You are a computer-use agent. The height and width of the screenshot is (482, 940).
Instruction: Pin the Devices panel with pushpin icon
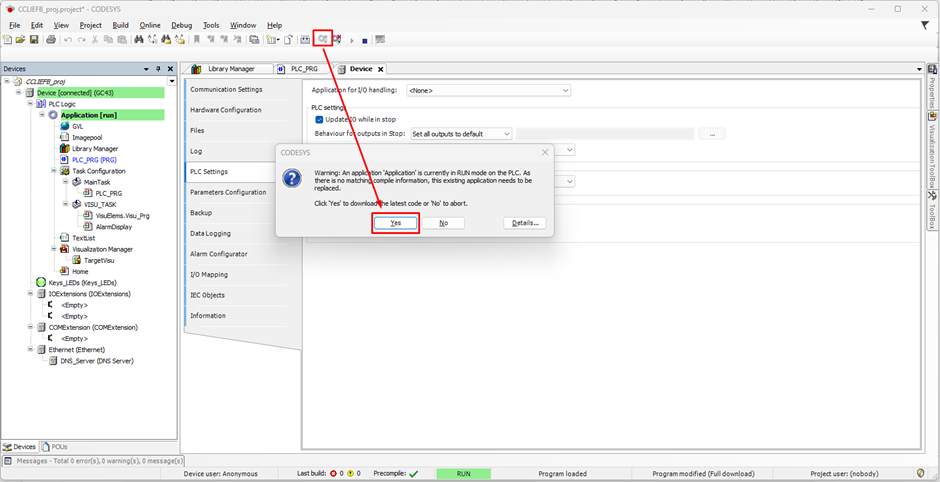point(158,69)
